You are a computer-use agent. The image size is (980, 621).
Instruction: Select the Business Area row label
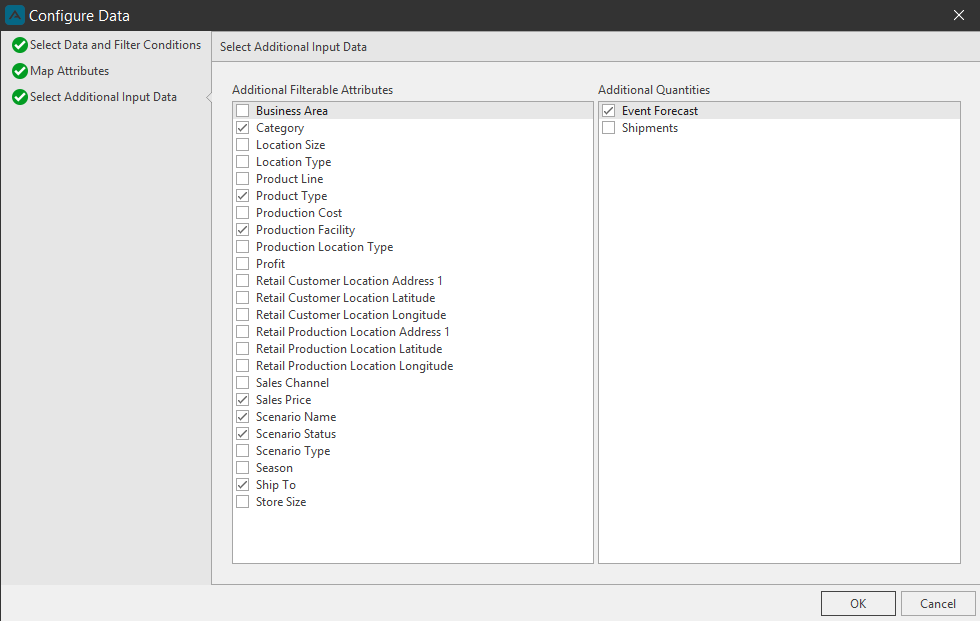[x=292, y=111]
